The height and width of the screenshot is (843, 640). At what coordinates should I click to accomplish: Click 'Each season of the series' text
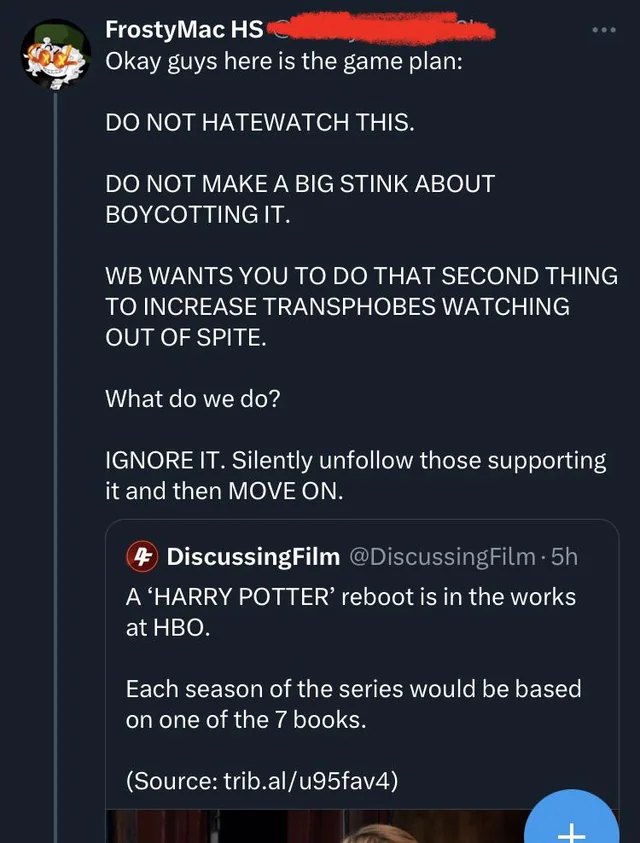click(x=353, y=703)
